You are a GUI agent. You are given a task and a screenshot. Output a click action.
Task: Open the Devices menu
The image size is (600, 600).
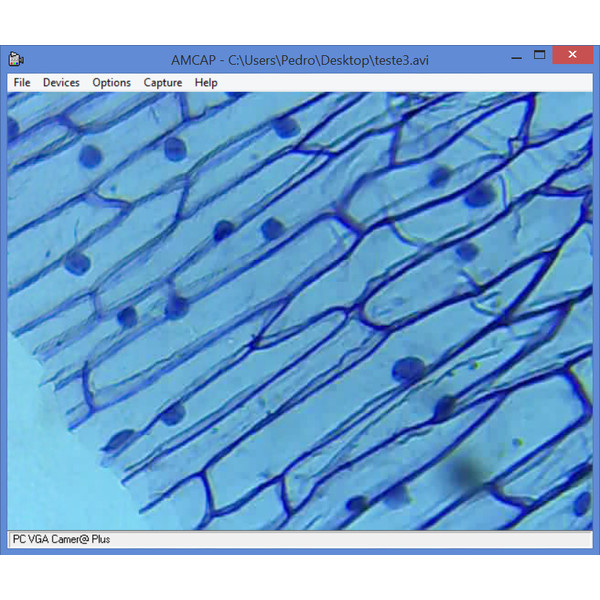[61, 83]
